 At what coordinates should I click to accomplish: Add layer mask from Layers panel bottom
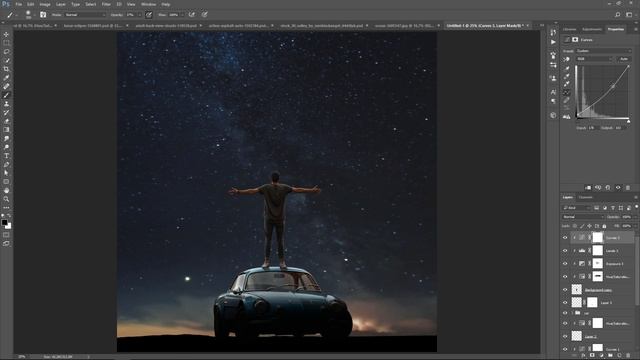click(592, 356)
